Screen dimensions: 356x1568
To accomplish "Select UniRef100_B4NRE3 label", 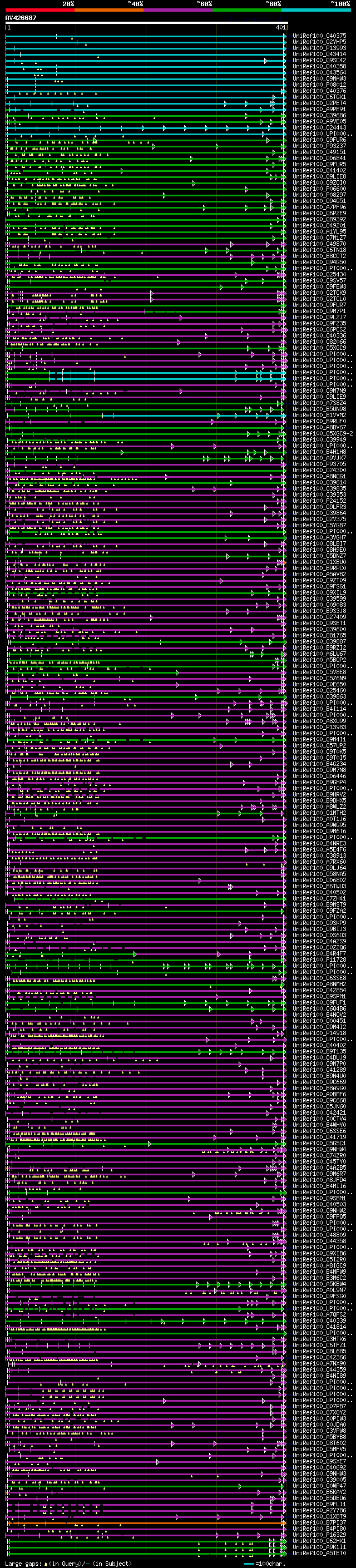I will (319, 843).
